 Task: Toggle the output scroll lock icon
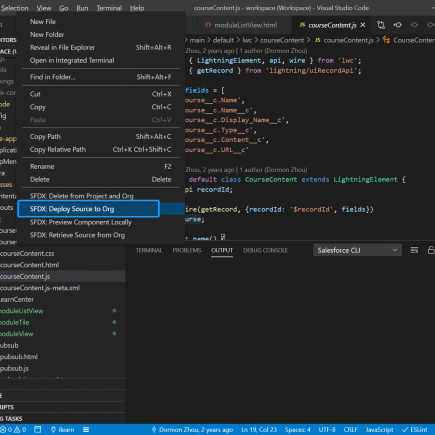(x=431, y=250)
